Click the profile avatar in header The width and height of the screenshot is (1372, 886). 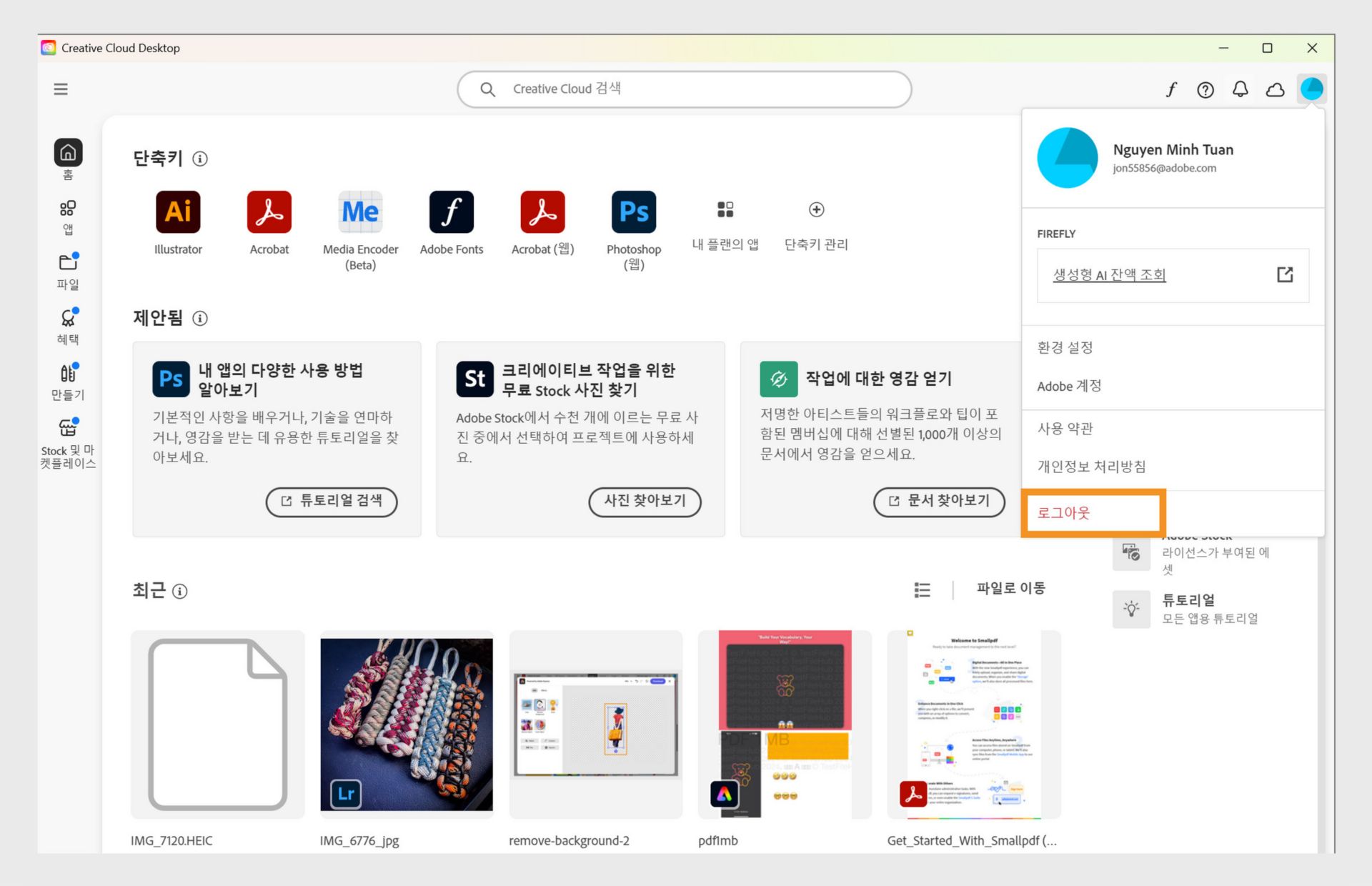point(1311,89)
